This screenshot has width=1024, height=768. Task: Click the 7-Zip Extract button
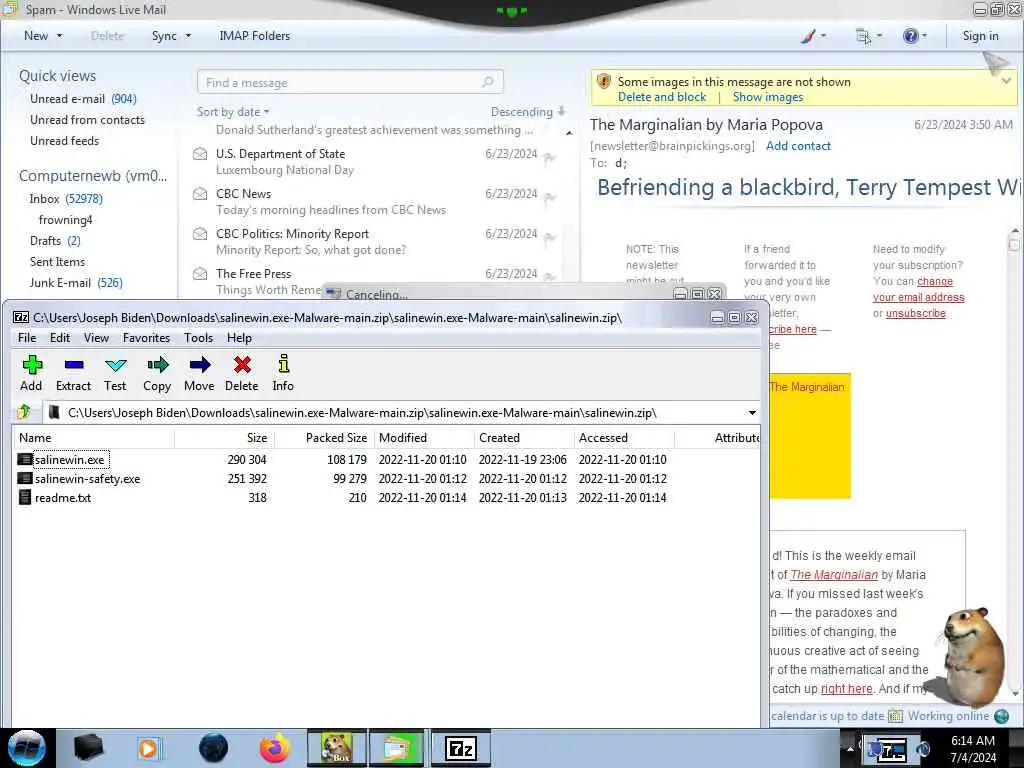73,374
